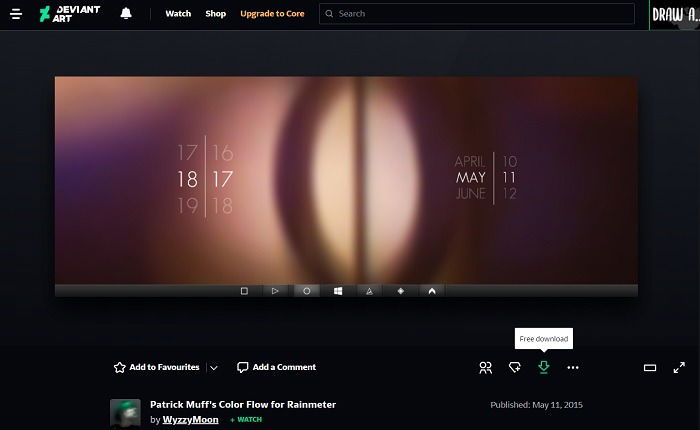Click the green free download arrow icon
The image size is (700, 430).
544,367
